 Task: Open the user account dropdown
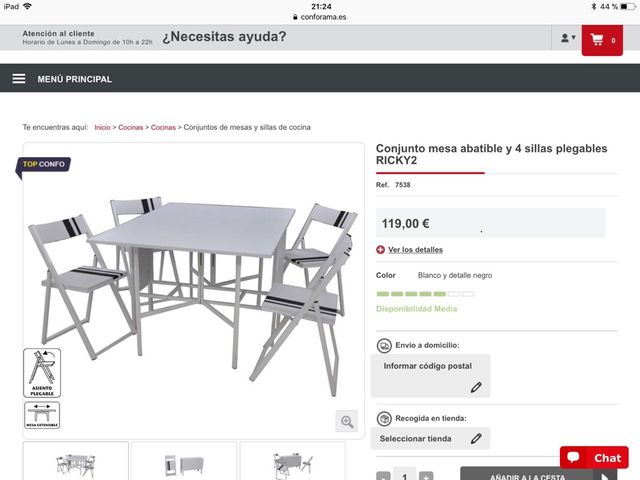point(568,38)
